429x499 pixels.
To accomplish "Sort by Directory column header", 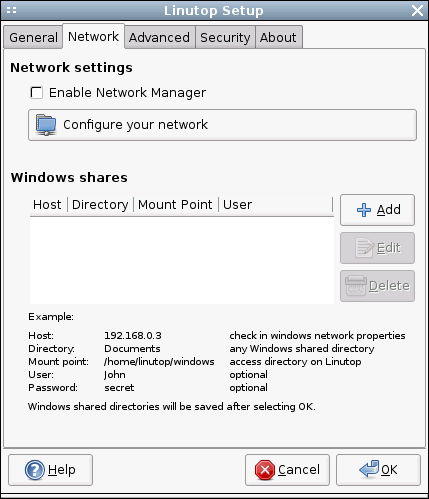I will click(x=100, y=204).
